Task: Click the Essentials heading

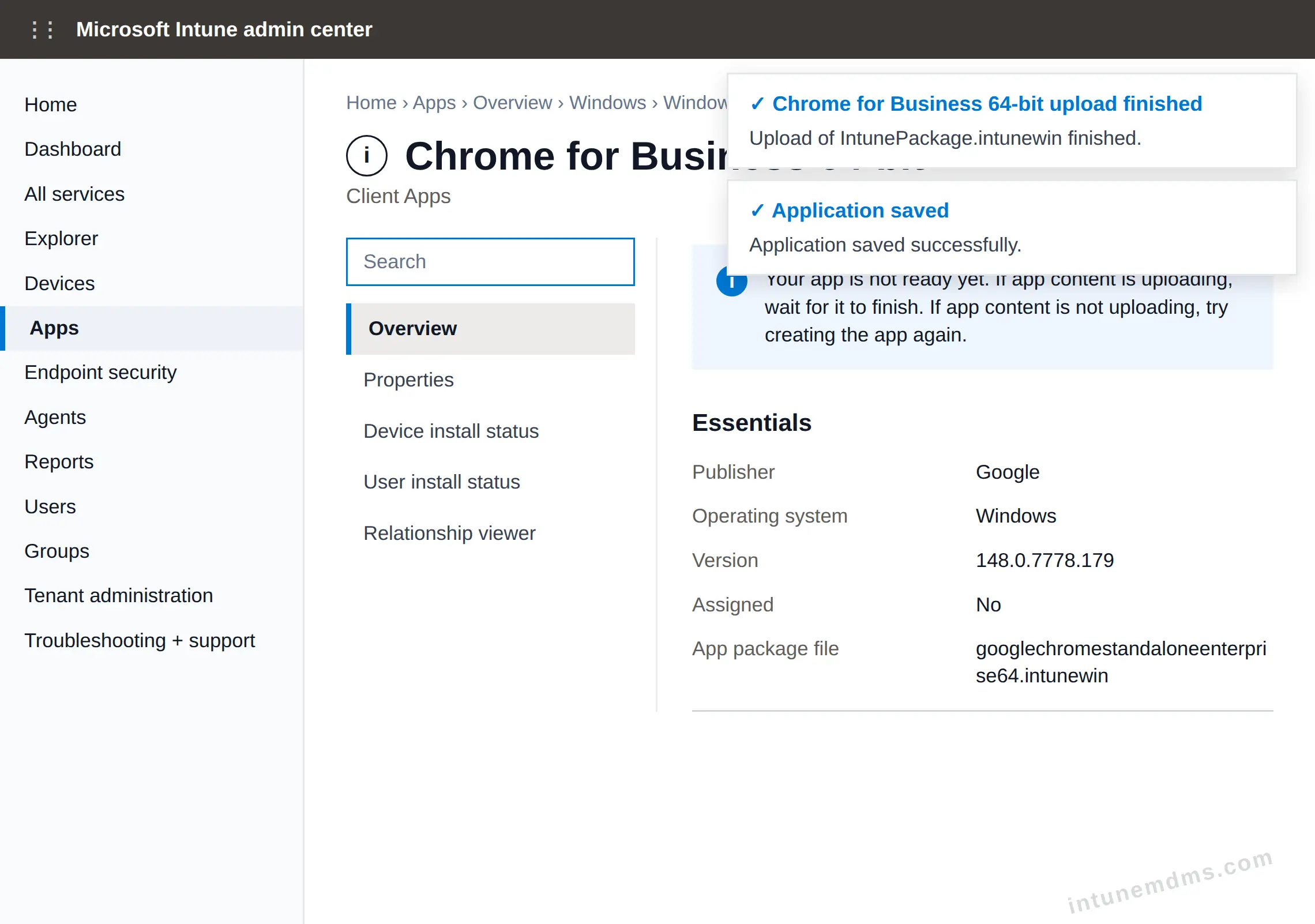Action: pos(752,423)
